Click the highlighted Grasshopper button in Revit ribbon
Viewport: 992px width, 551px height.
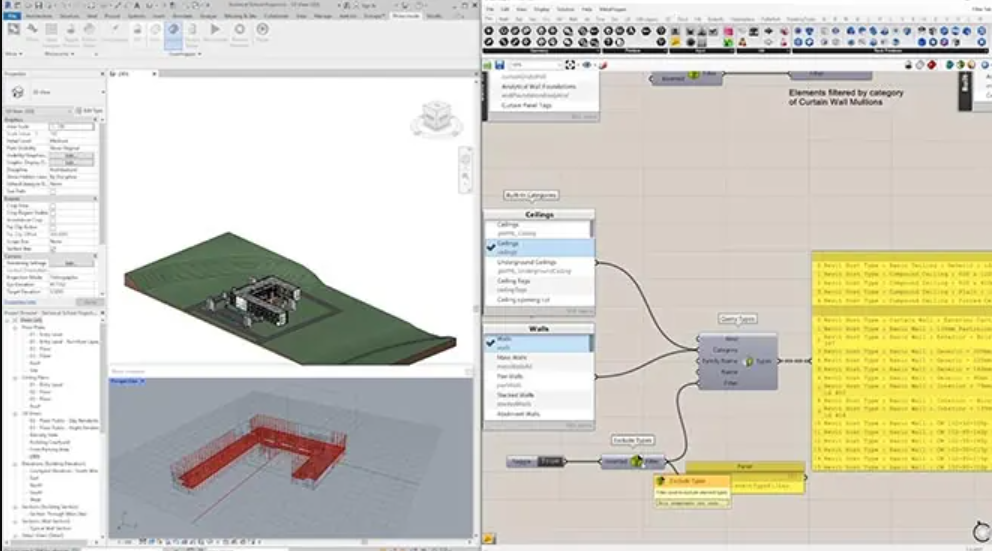coord(173,35)
